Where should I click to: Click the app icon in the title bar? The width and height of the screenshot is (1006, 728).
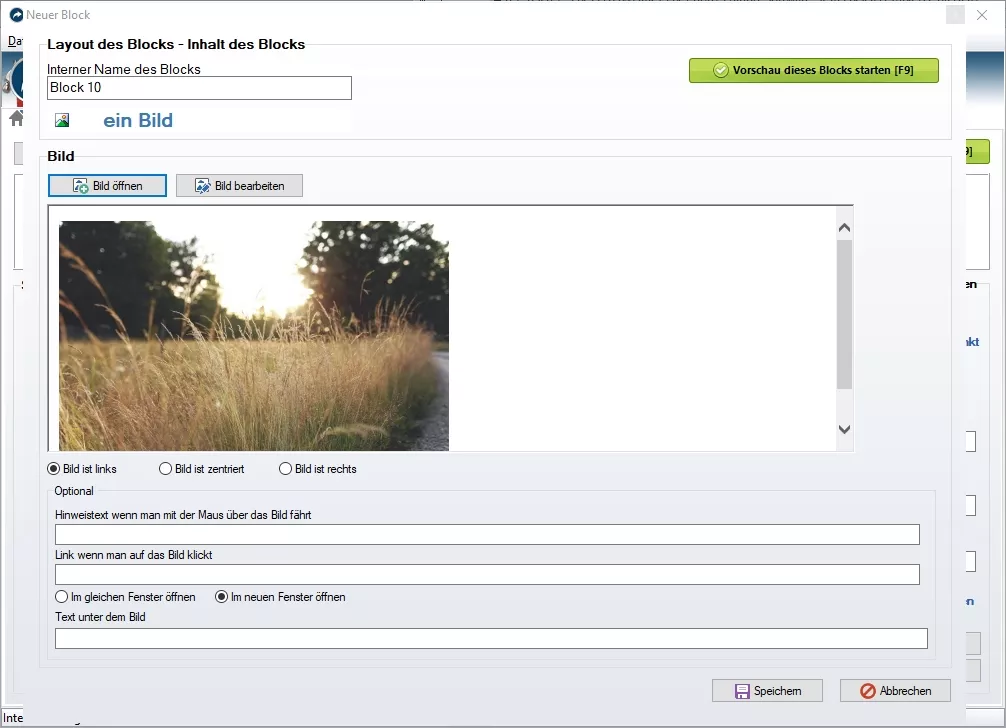pos(16,15)
